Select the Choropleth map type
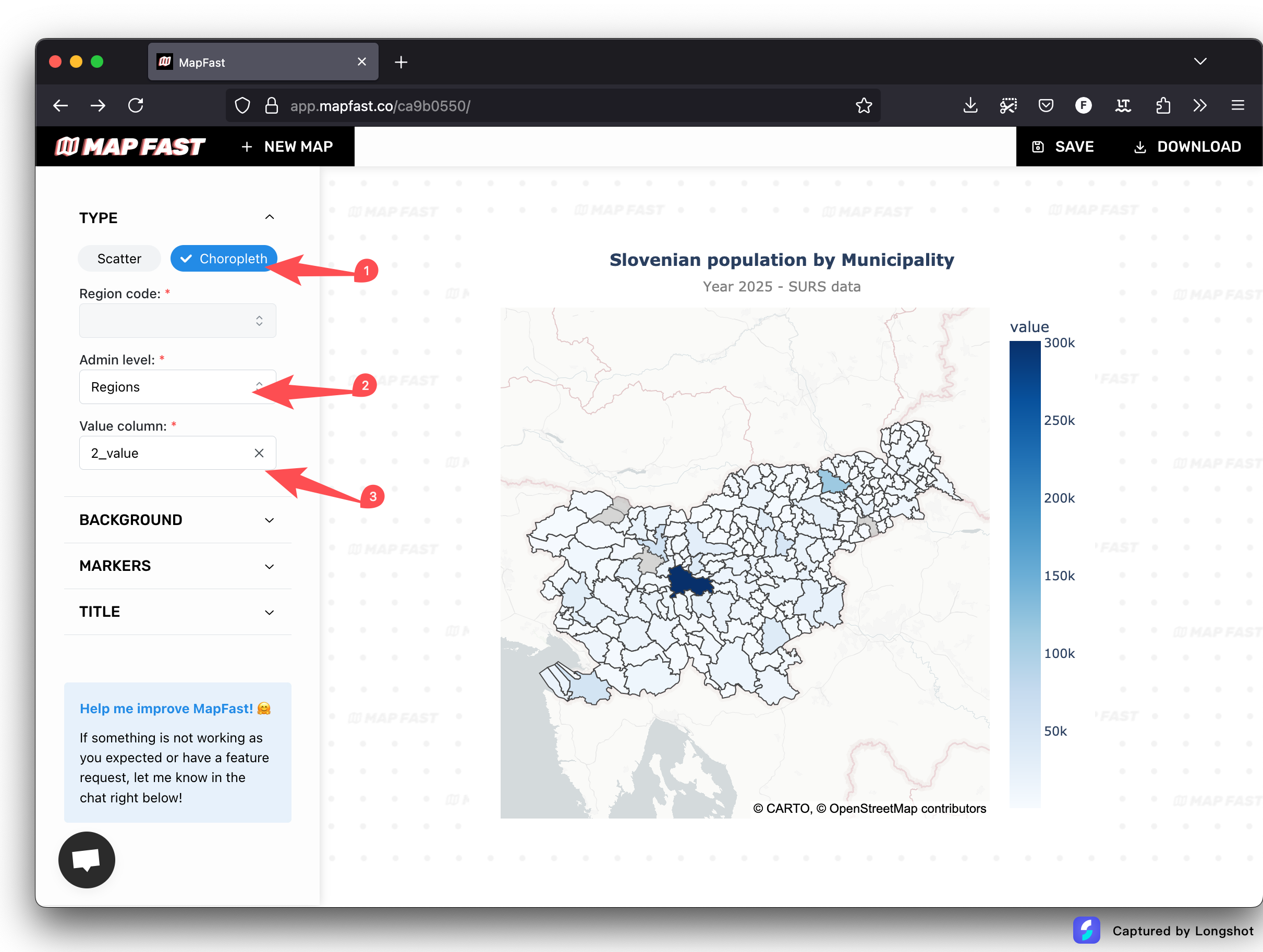The width and height of the screenshot is (1263, 952). [224, 259]
